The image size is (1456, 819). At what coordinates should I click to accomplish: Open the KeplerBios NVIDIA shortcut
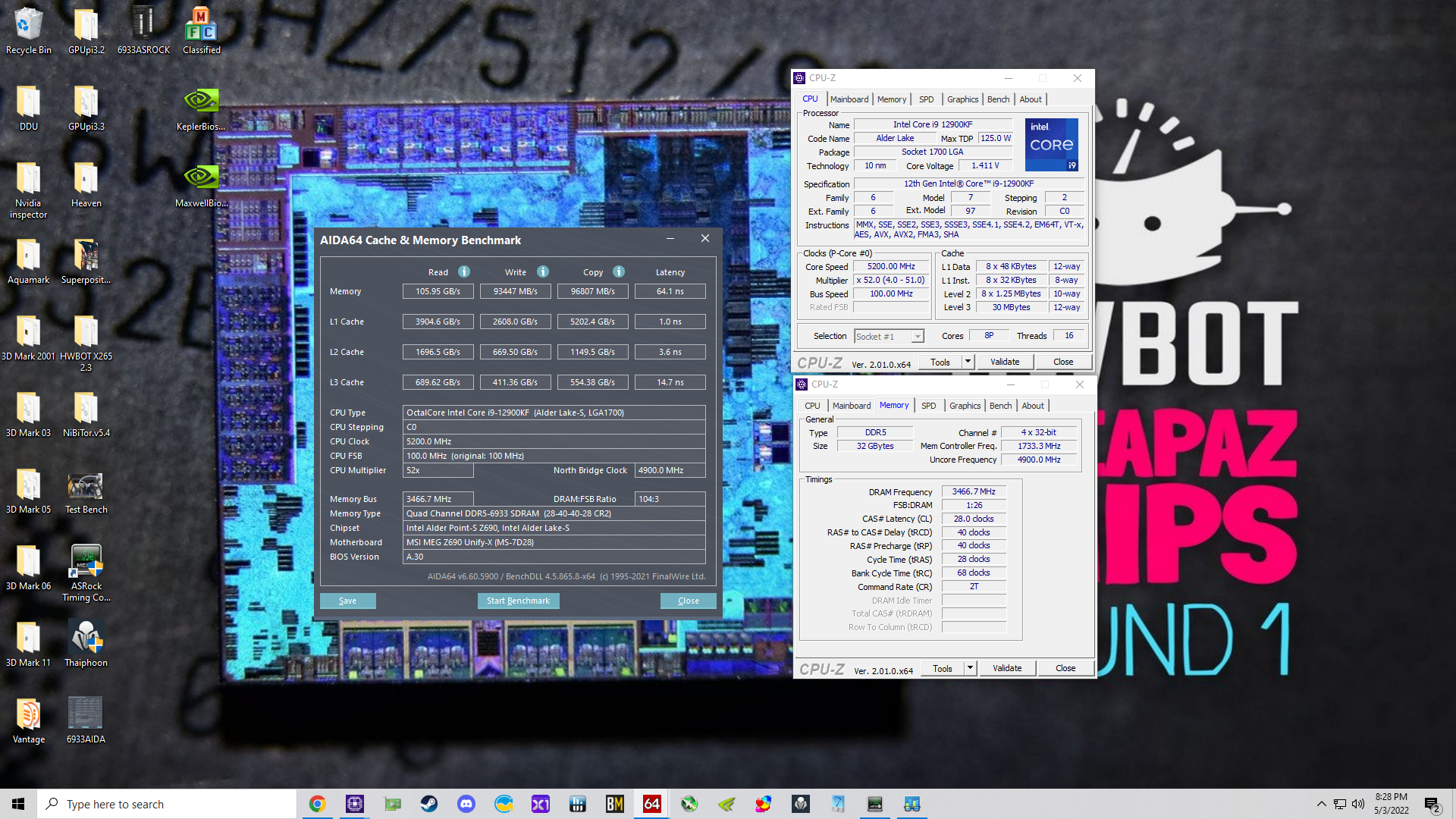pyautogui.click(x=201, y=108)
